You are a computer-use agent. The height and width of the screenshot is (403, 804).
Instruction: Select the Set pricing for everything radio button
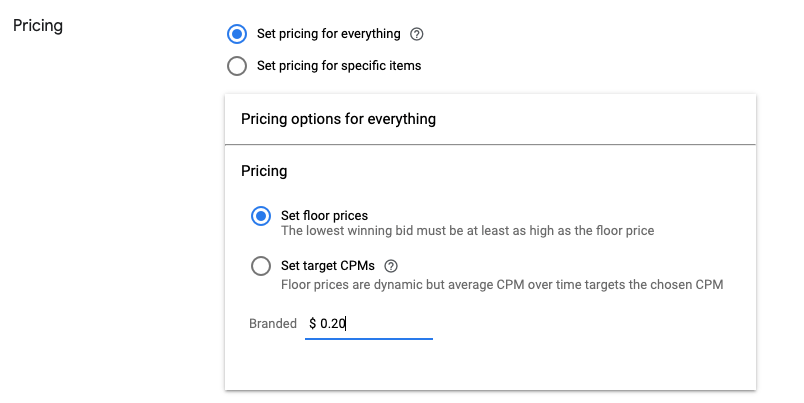[237, 34]
